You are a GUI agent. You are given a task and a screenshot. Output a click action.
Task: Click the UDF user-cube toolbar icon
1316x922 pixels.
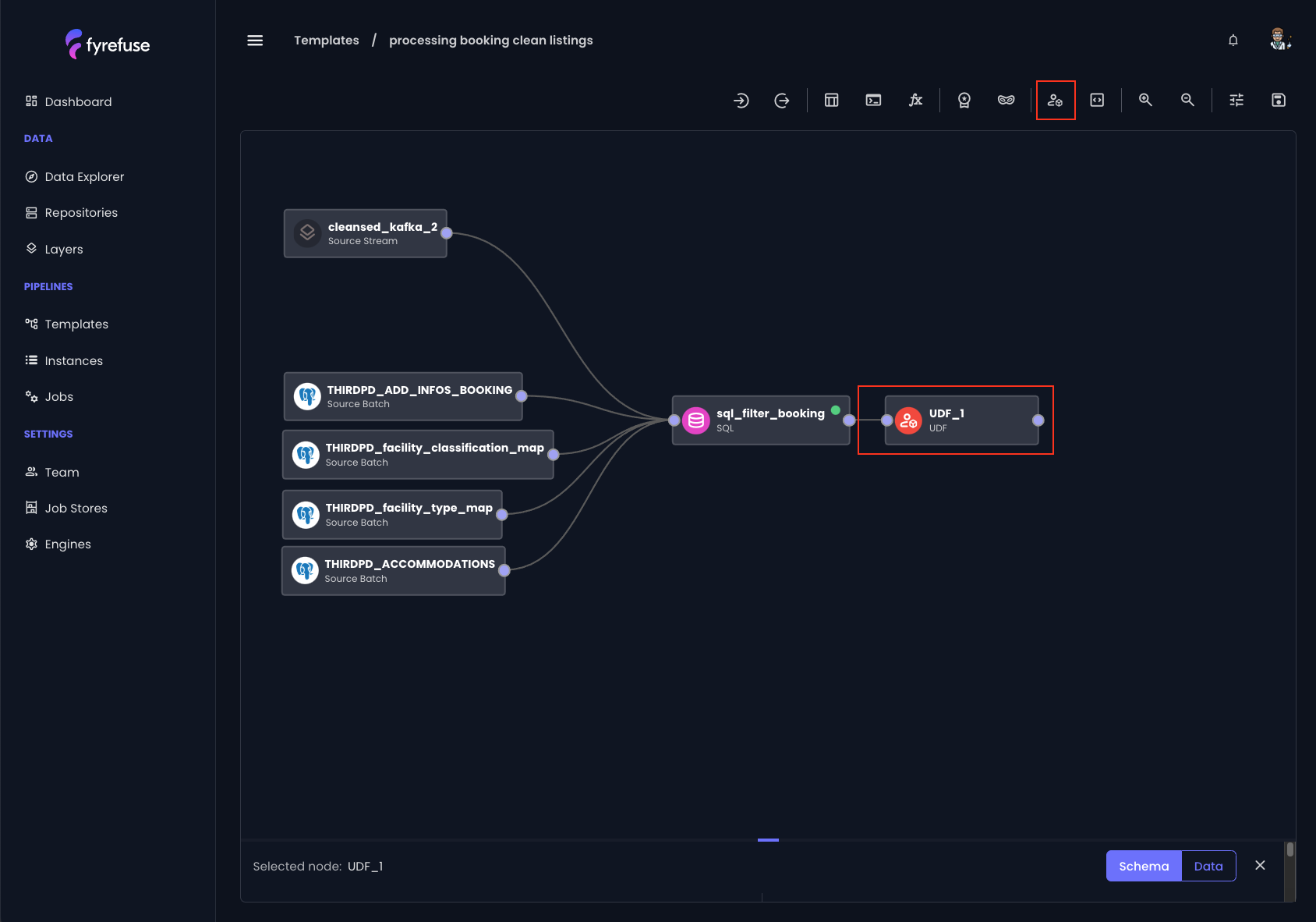(x=1055, y=101)
